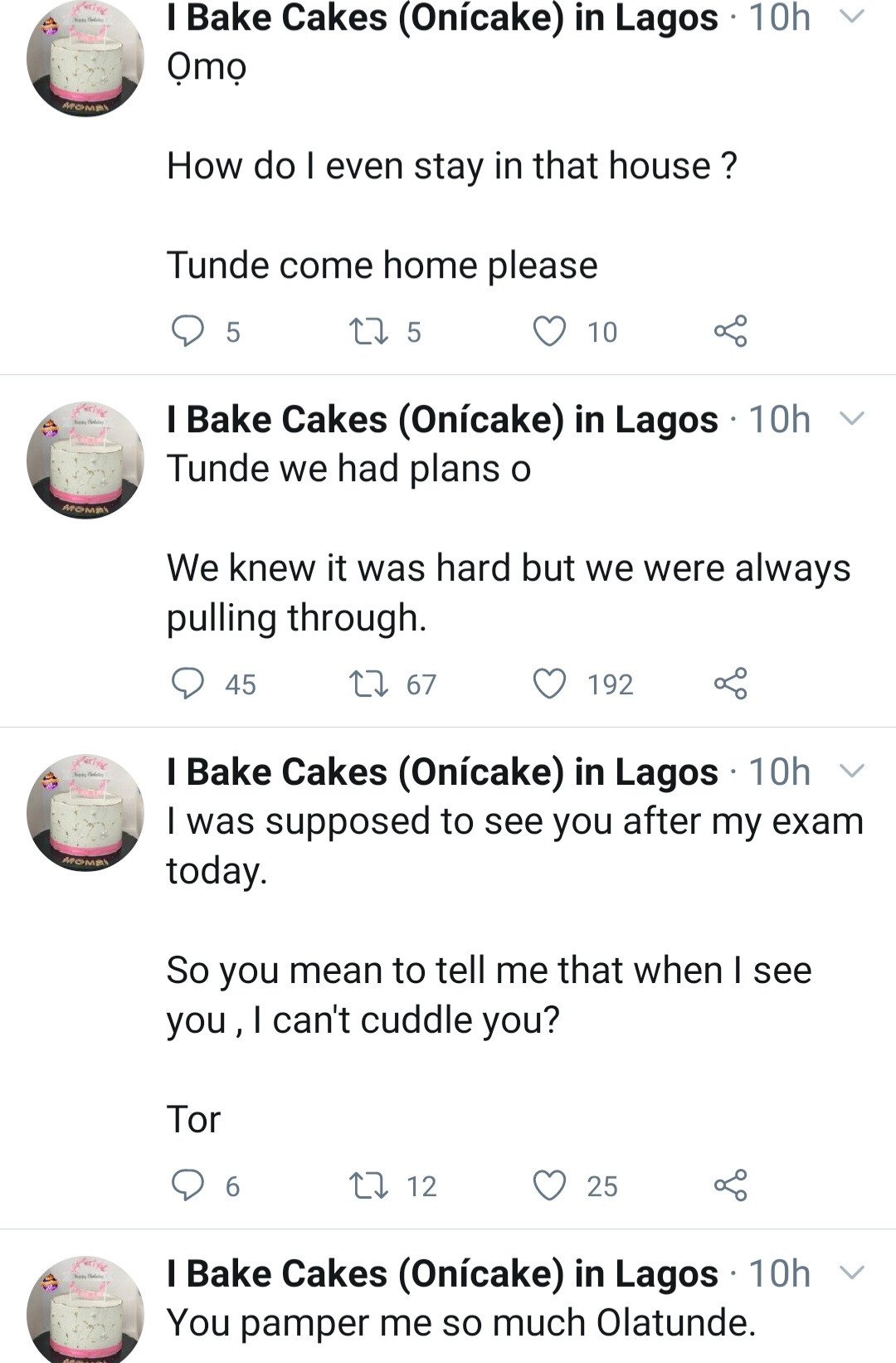Retweet the tweet with 12 retweets

tap(368, 1185)
